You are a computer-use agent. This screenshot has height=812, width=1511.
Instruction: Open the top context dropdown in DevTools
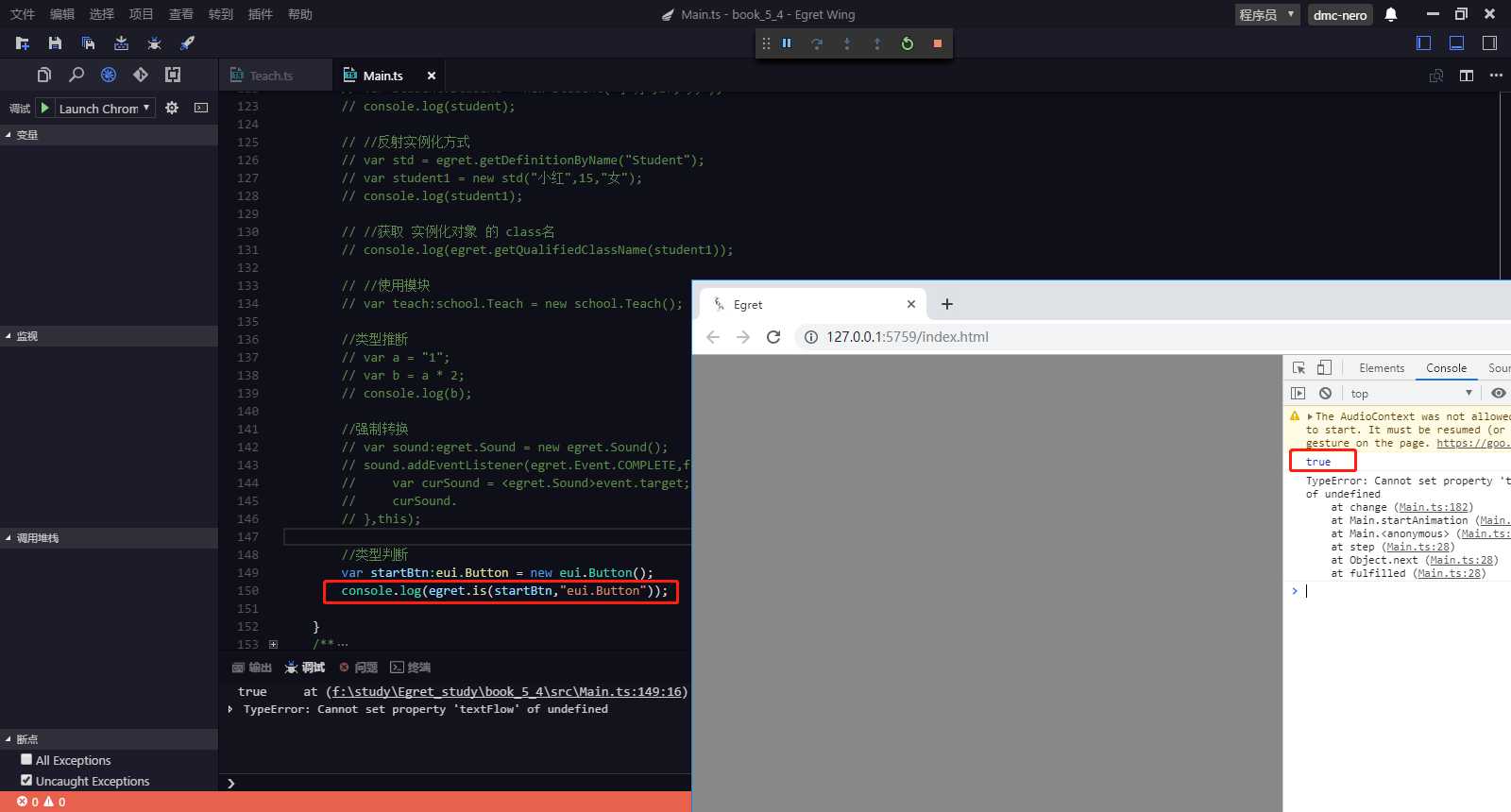[1411, 393]
